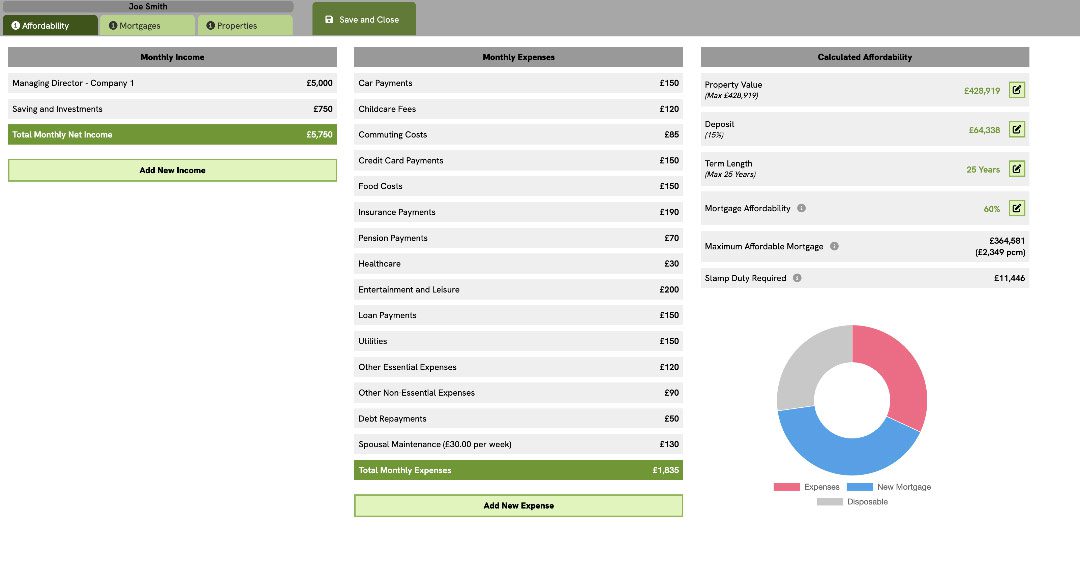Click the info icon on the Properties tab
This screenshot has height=584, width=1080.
[x=211, y=25]
